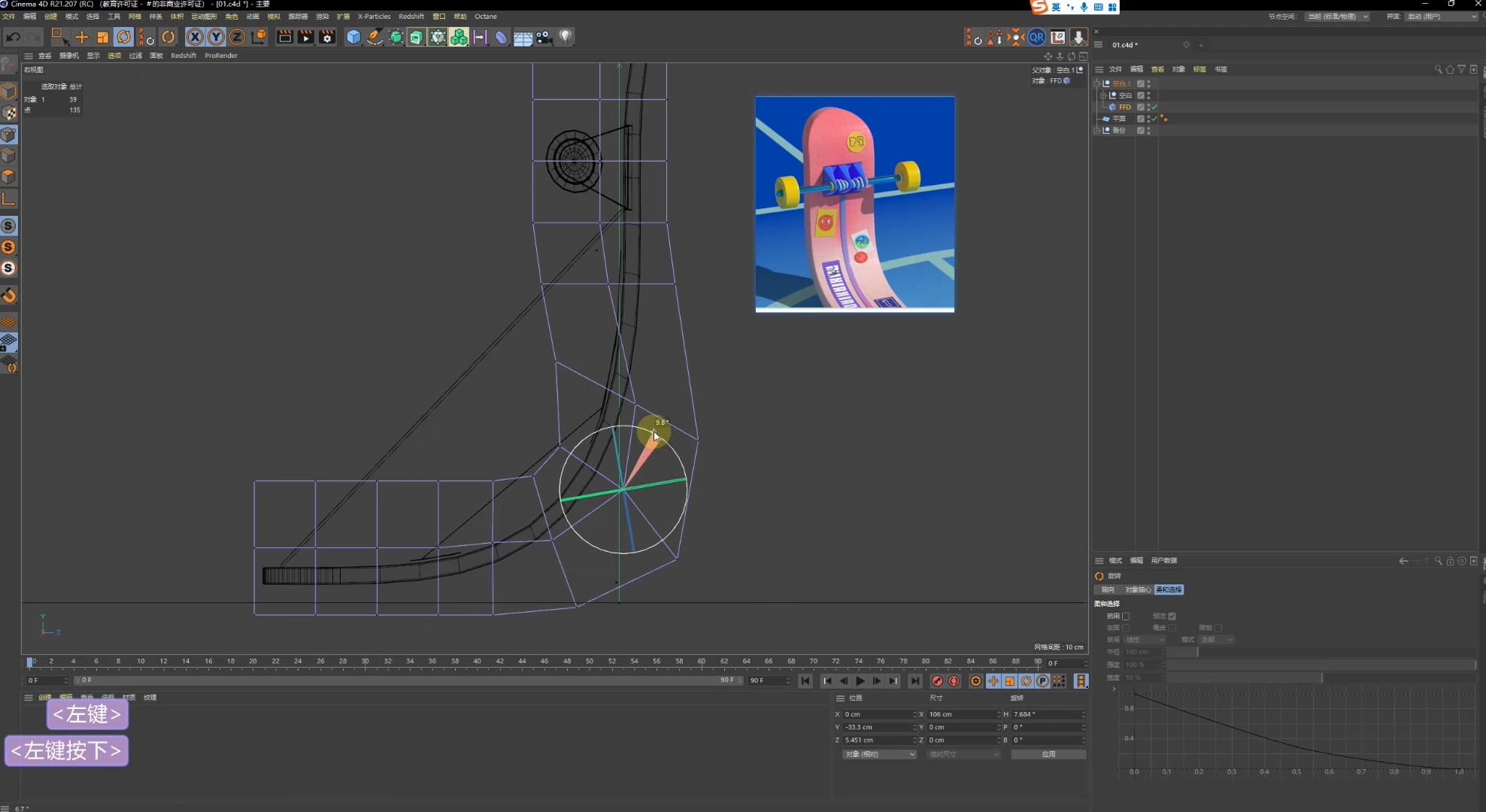This screenshot has width=1486, height=812.
Task: Expand the 备份 object in hierarchy
Action: [1097, 130]
